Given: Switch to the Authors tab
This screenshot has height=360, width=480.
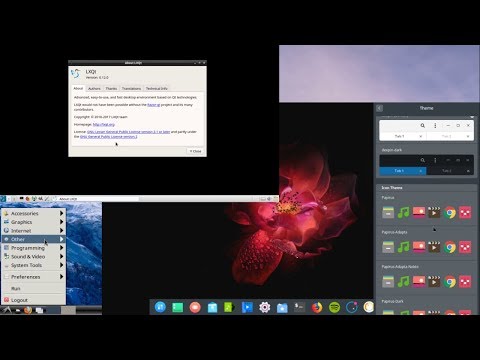Looking at the screenshot, I should 94,88.
